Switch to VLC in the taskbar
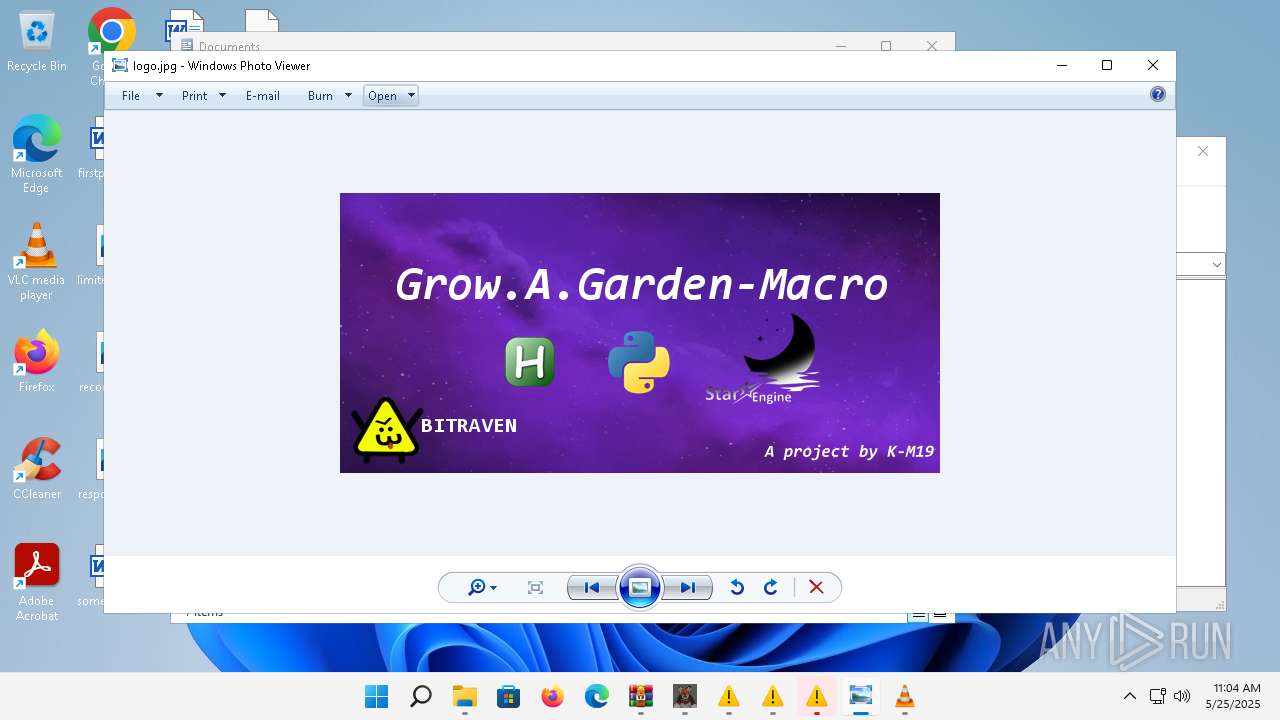 905,696
